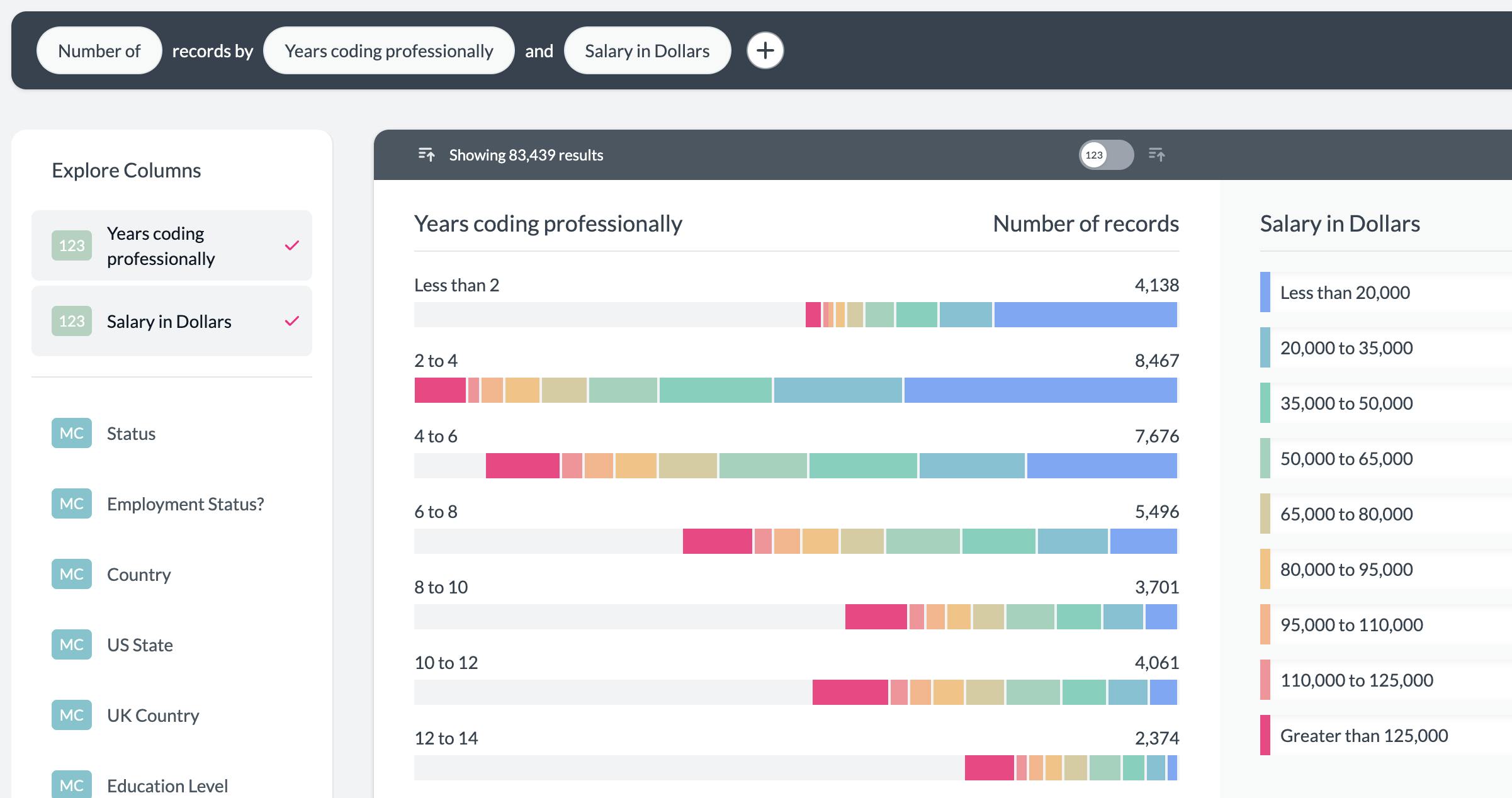Click the 123 icon beside Salary in Dollars
The width and height of the screenshot is (1512, 798).
72,321
